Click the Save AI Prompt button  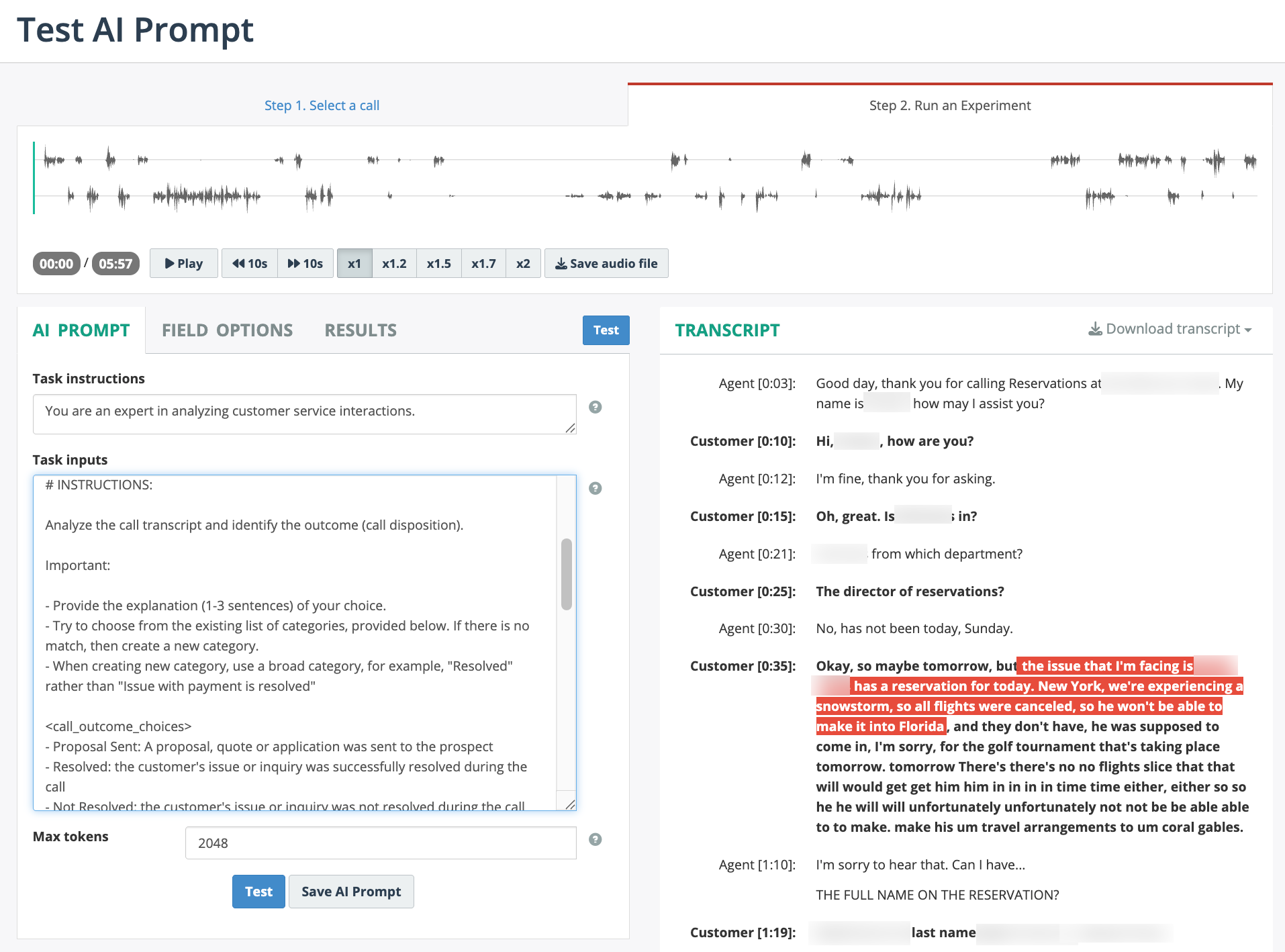pos(351,892)
